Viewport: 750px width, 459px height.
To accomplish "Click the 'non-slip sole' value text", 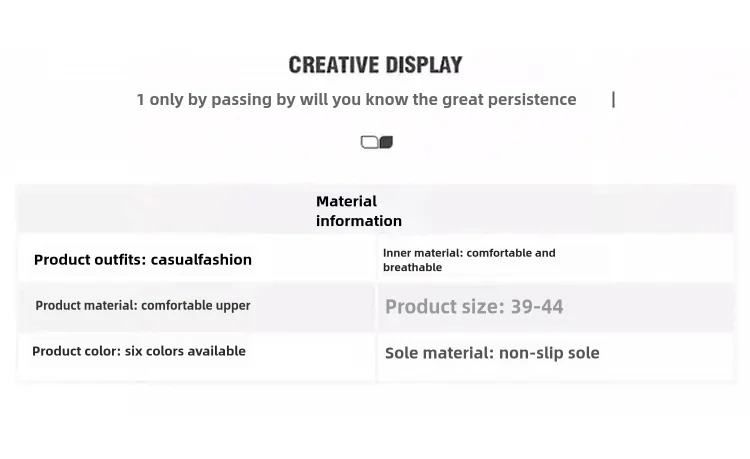I will point(549,353).
